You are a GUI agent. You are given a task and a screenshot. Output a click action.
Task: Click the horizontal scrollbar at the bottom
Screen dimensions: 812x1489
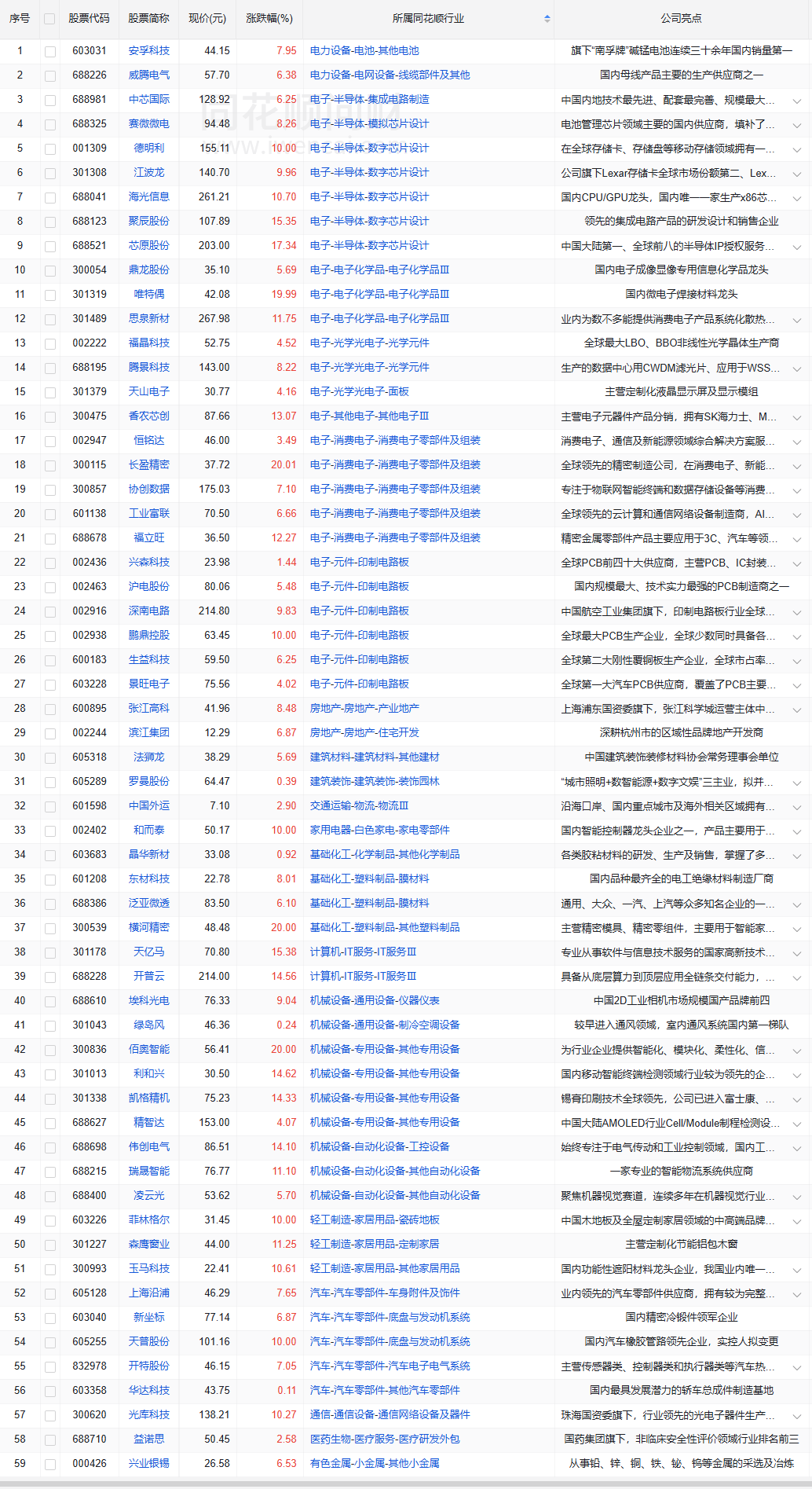pyautogui.click(x=406, y=1483)
